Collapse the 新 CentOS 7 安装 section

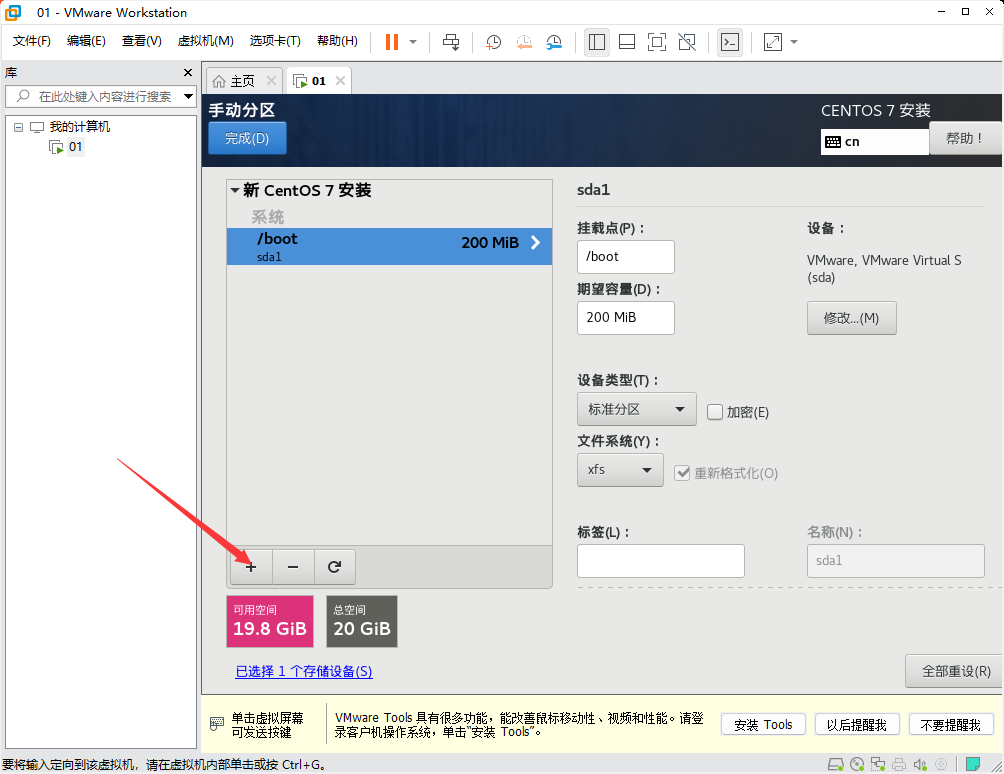pyautogui.click(x=235, y=190)
